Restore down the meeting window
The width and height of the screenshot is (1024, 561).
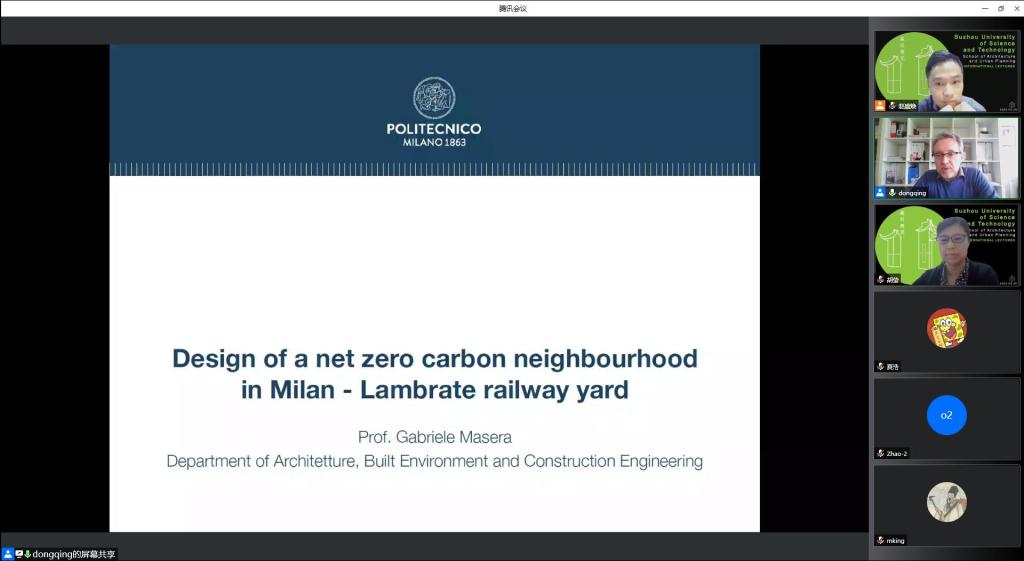1000,8
